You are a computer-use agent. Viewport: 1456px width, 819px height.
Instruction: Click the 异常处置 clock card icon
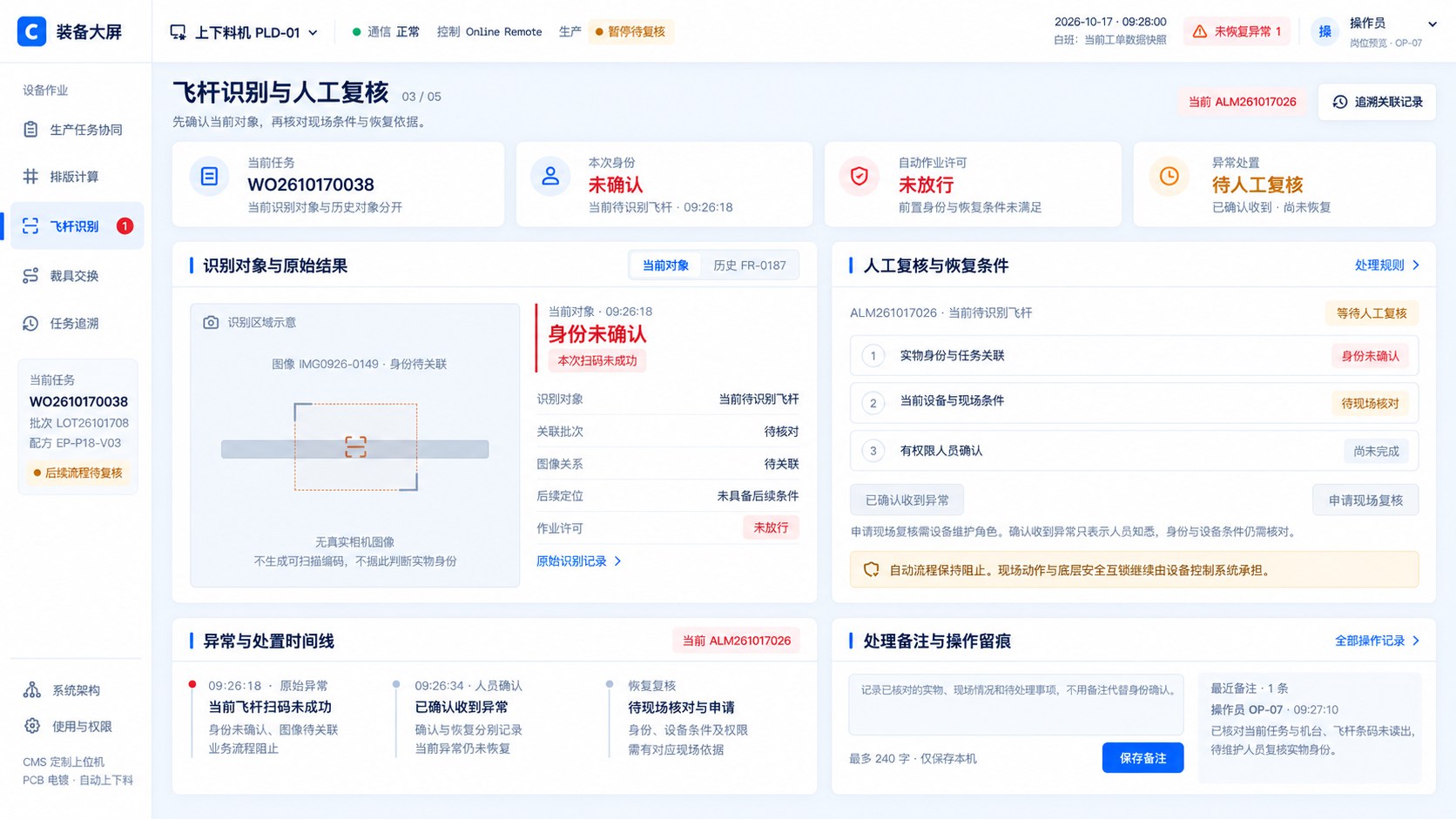click(x=1169, y=177)
